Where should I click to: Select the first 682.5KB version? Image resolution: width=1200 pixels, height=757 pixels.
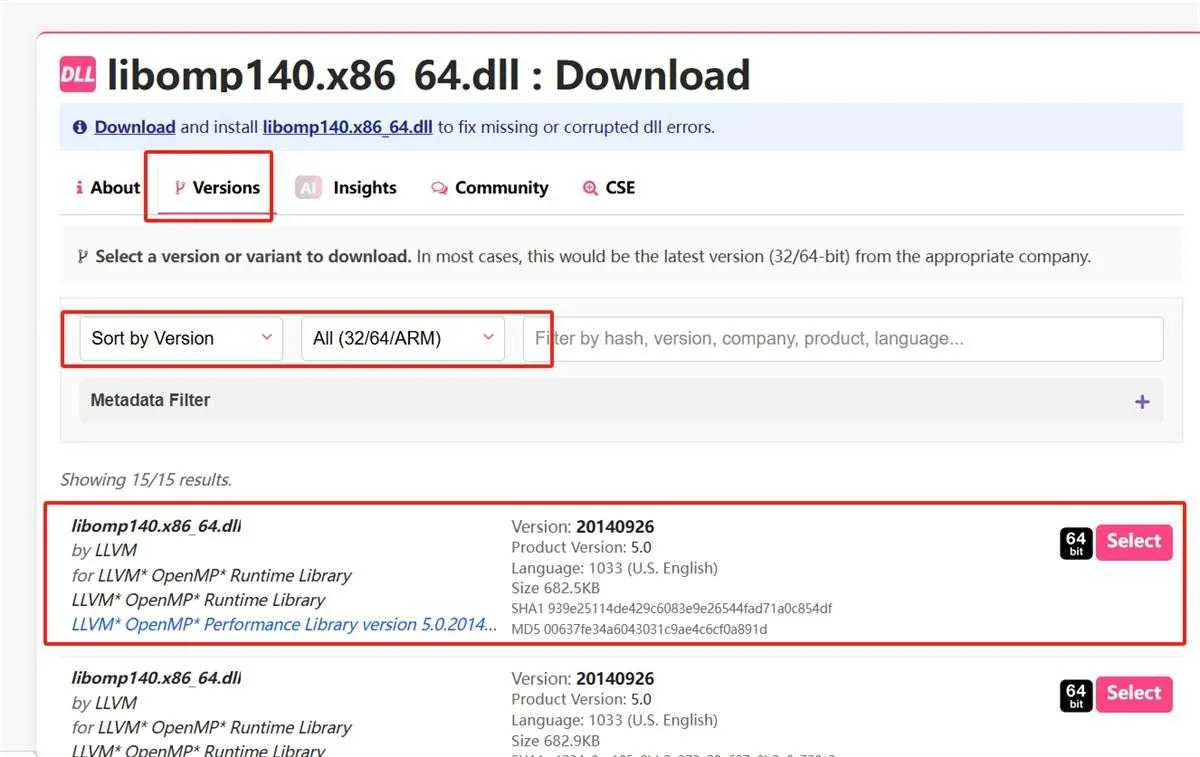click(1134, 542)
